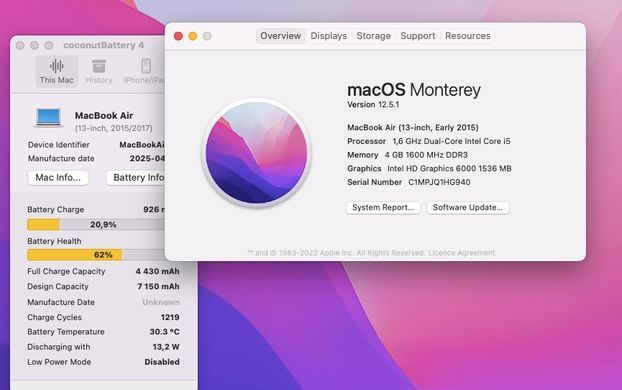The image size is (622, 390).
Task: Click the Battery Health 62% bar
Action: click(96, 255)
